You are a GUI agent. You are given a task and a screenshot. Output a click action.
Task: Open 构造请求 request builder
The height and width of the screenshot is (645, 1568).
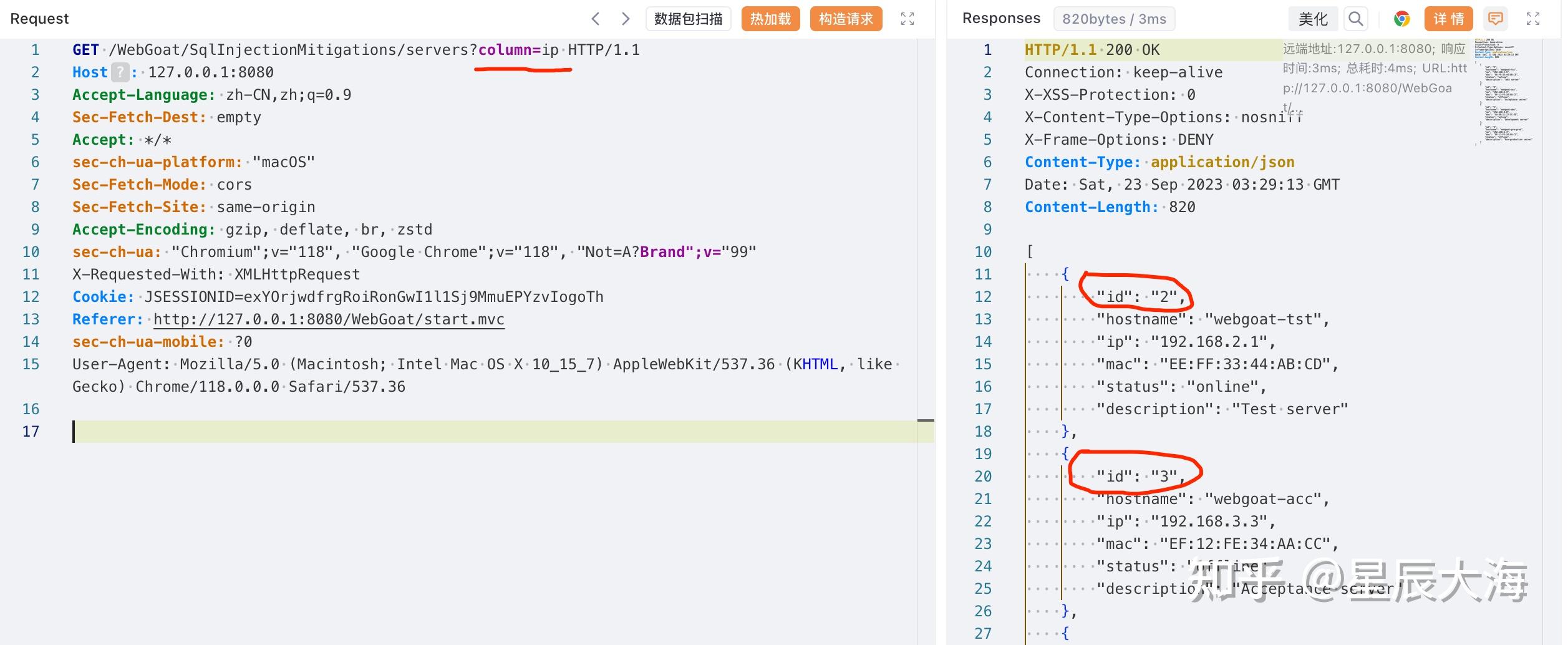click(x=845, y=19)
